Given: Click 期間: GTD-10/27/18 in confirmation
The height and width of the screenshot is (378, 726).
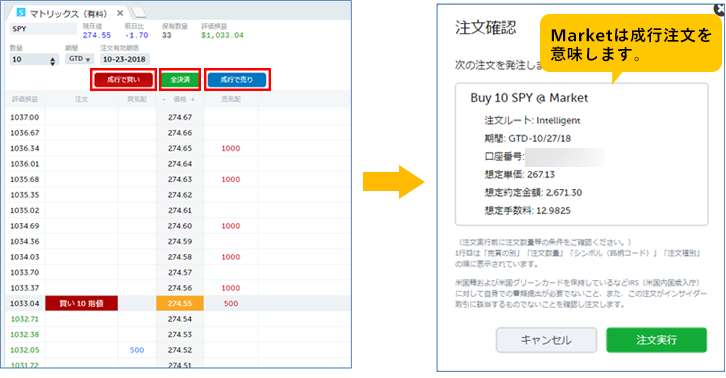Looking at the screenshot, I should click(528, 139).
